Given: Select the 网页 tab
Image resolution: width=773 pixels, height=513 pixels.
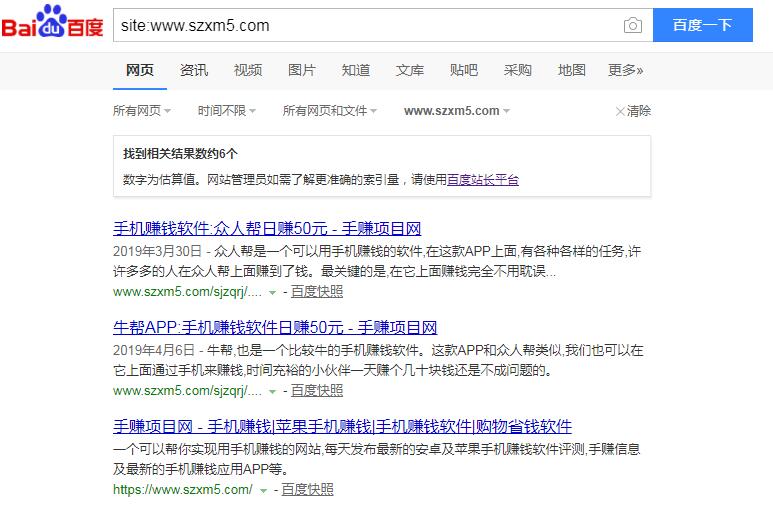Looking at the screenshot, I should 140,70.
